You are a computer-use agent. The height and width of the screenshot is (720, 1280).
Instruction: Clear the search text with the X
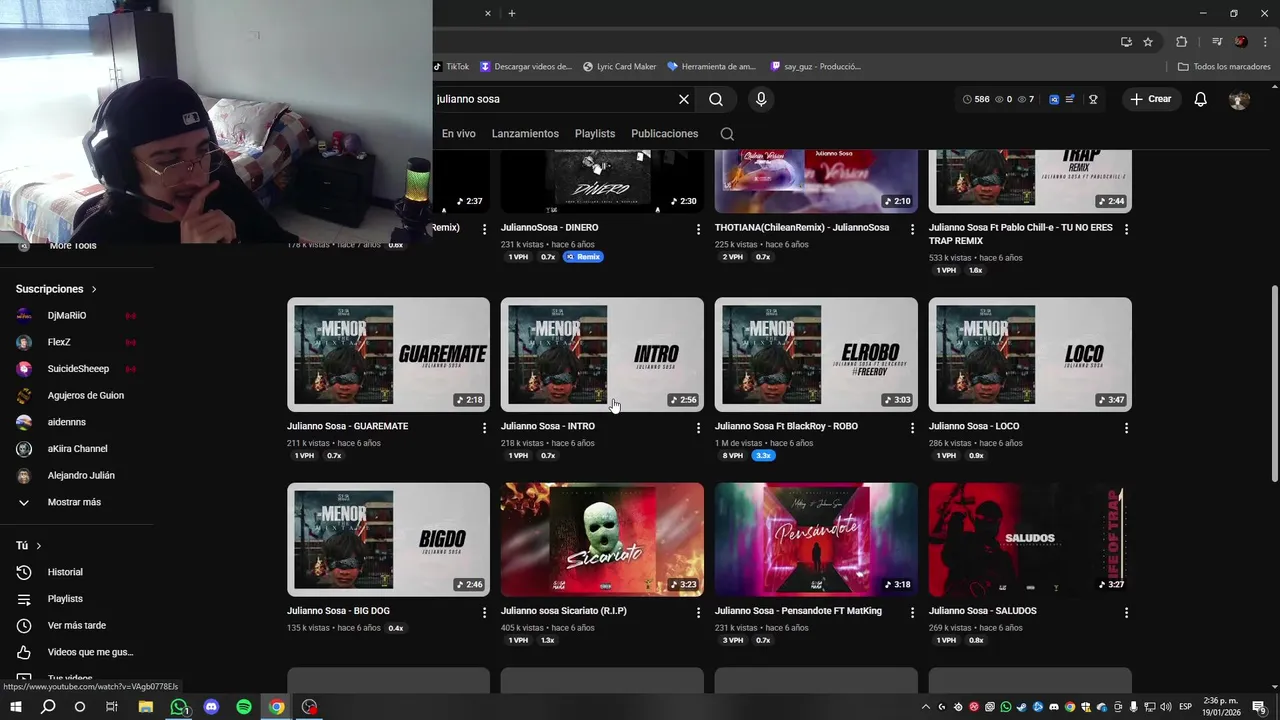click(684, 99)
